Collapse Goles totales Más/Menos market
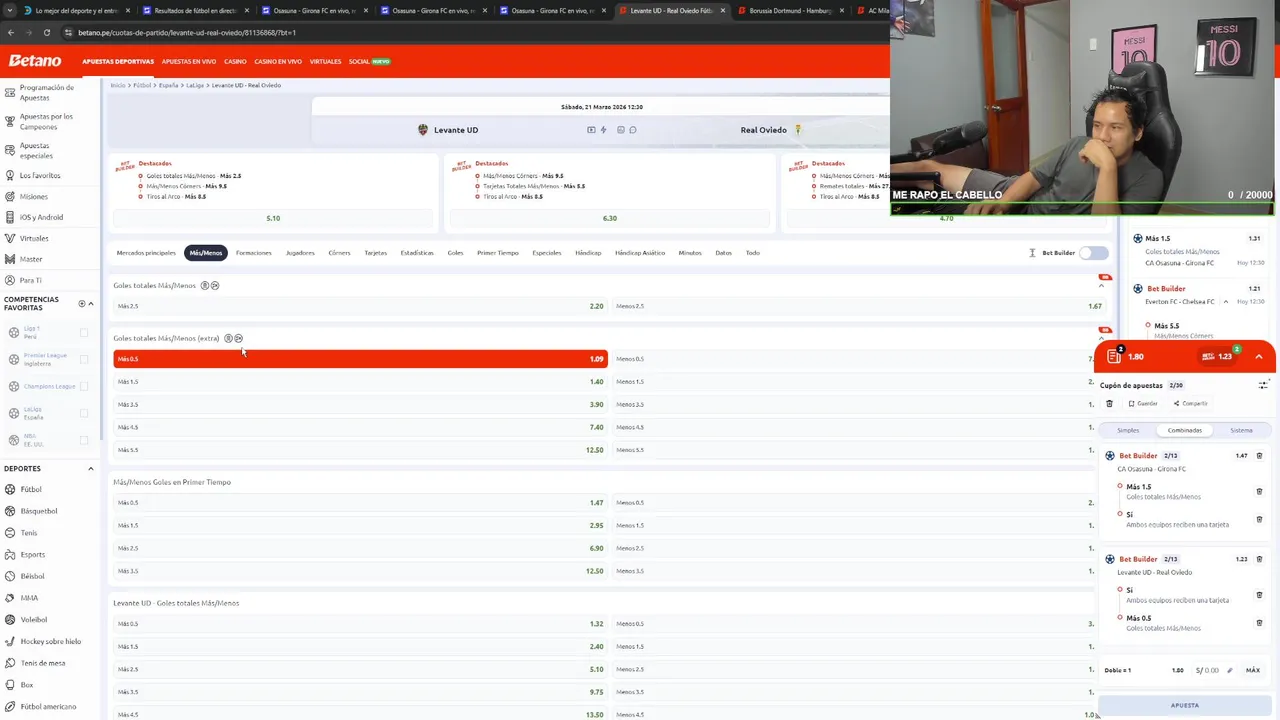Screen dimensions: 1280x720 (1101, 286)
